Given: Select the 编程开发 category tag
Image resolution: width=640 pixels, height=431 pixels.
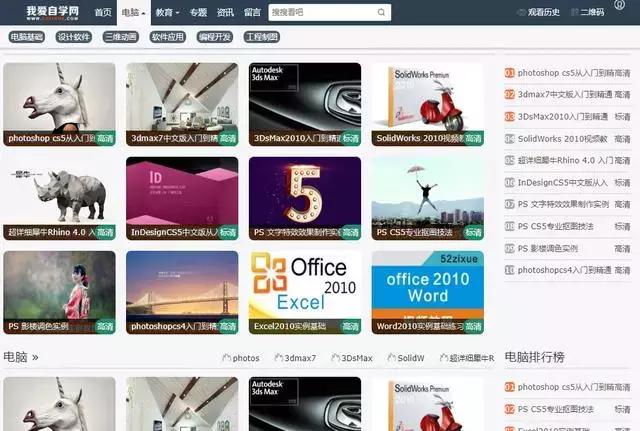Looking at the screenshot, I should [x=214, y=37].
